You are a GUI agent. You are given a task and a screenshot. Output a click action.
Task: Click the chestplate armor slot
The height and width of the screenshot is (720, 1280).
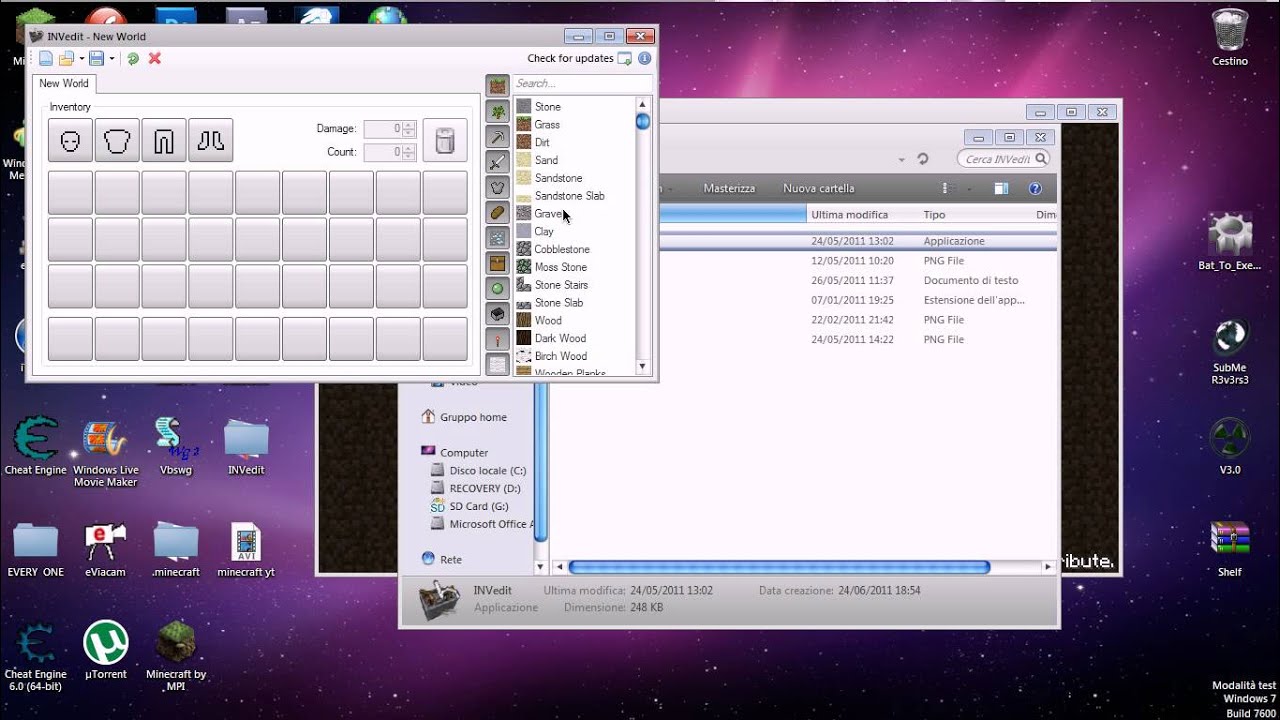[117, 140]
